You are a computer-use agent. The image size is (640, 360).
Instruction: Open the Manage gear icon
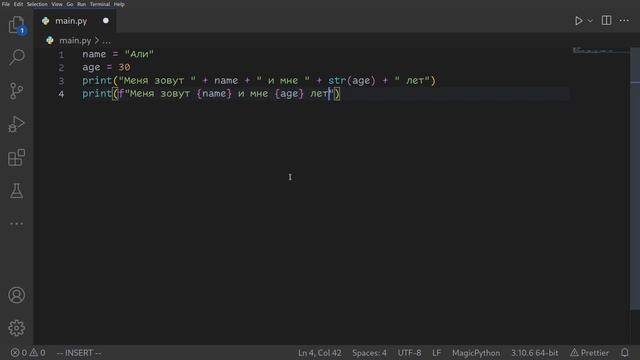tap(16, 328)
